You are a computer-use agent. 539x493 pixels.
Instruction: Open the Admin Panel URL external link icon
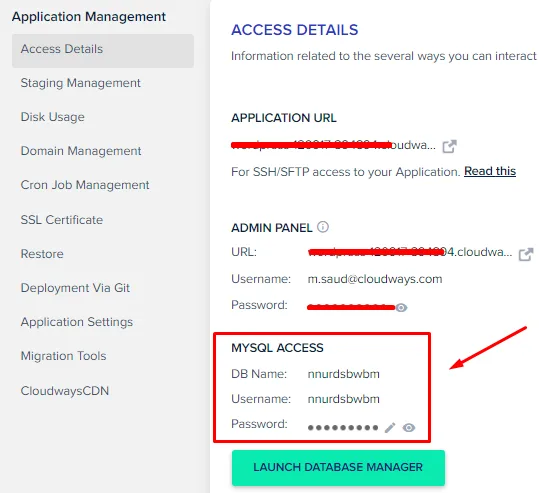click(526, 254)
